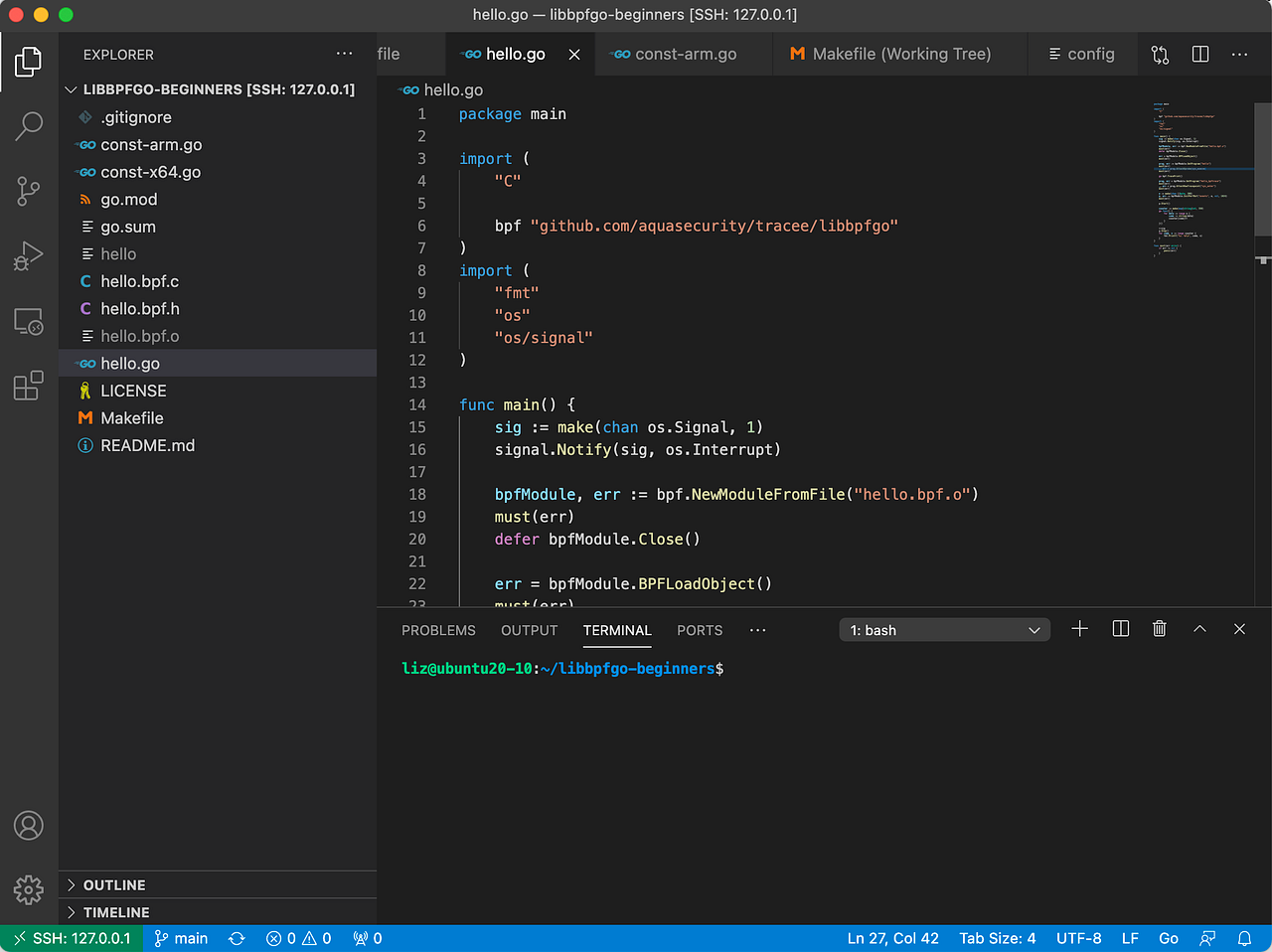Open the Run and Debug view
Screen dimensions: 1272x952
coord(29,254)
